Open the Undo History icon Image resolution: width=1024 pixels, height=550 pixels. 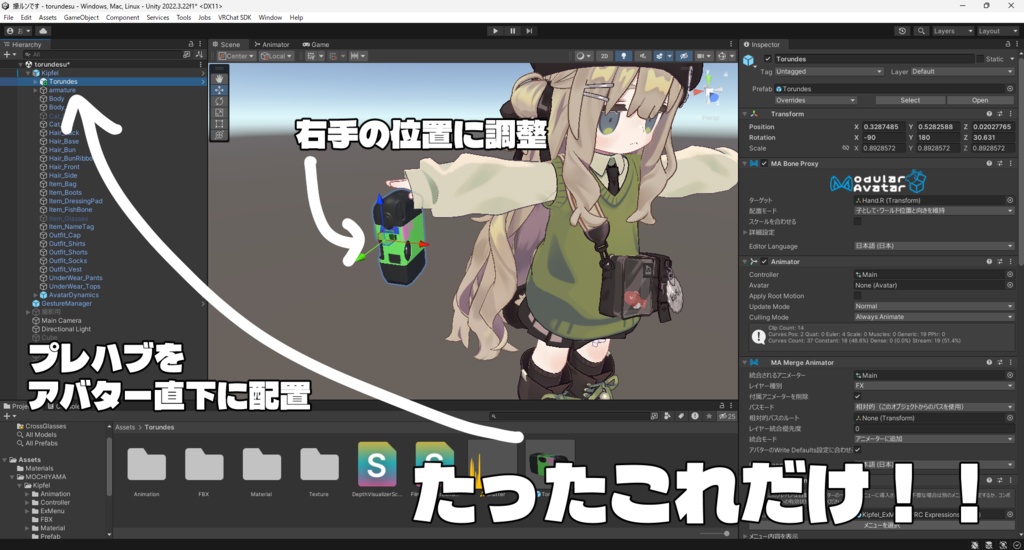click(903, 31)
